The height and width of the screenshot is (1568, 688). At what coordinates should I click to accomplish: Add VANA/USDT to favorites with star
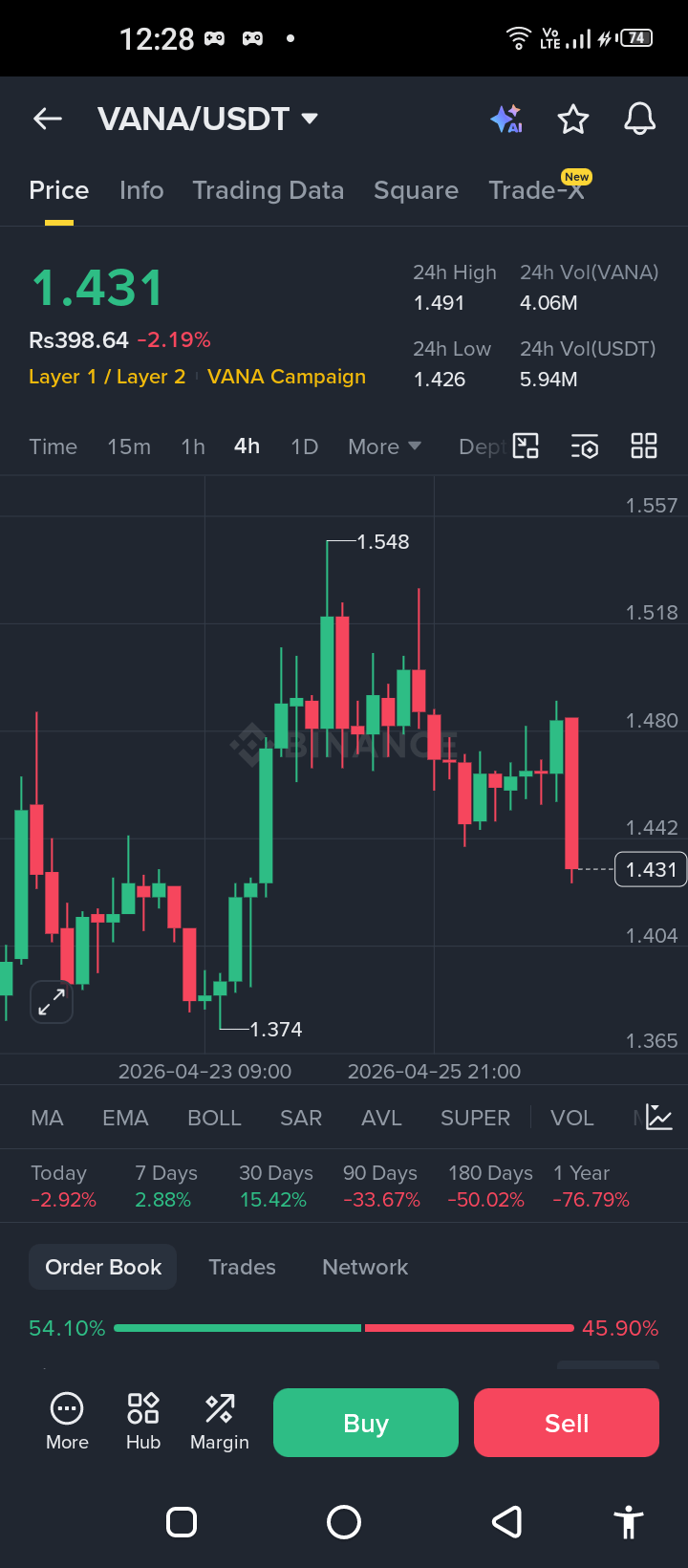pyautogui.click(x=573, y=120)
